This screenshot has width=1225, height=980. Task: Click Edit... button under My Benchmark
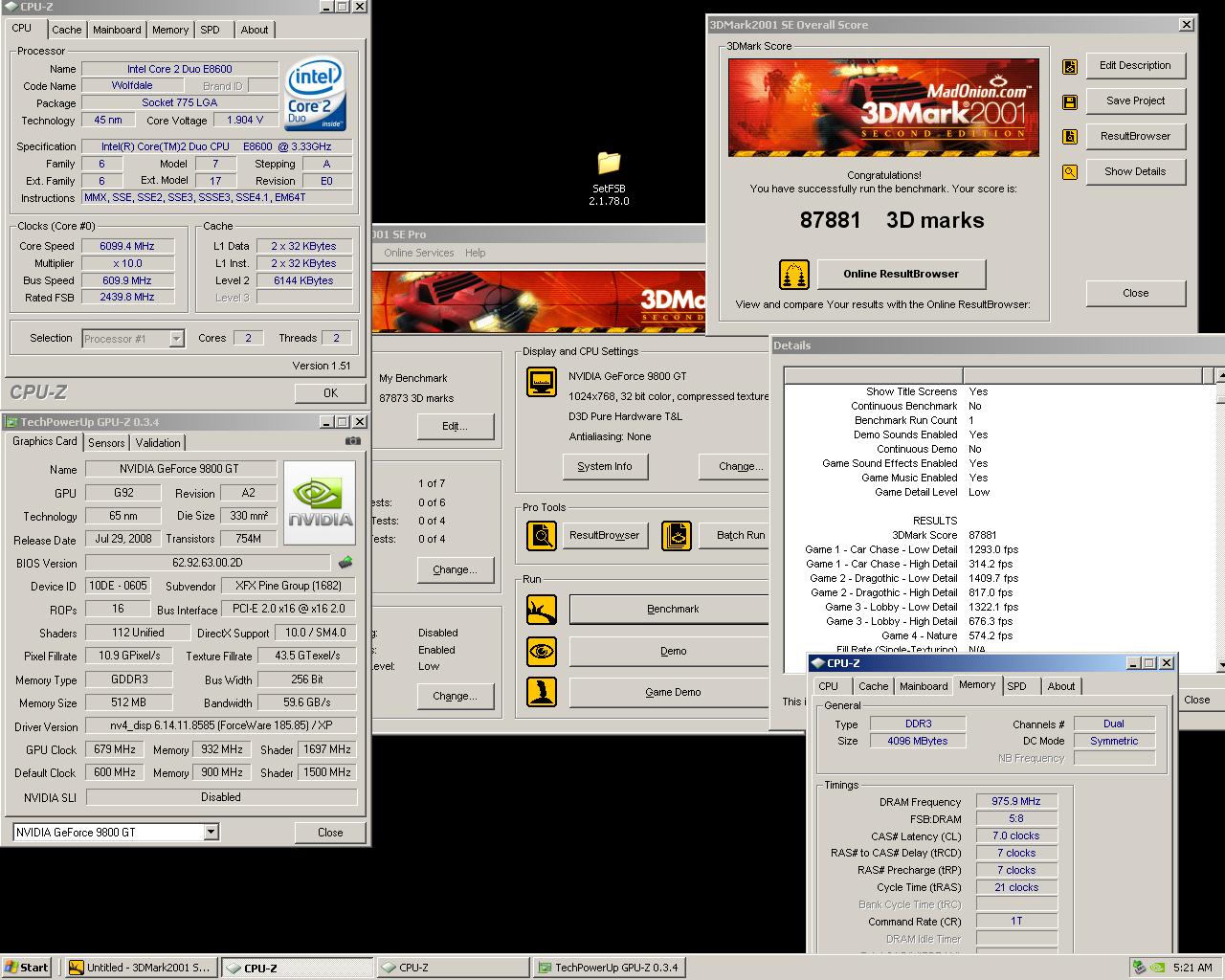tap(456, 427)
